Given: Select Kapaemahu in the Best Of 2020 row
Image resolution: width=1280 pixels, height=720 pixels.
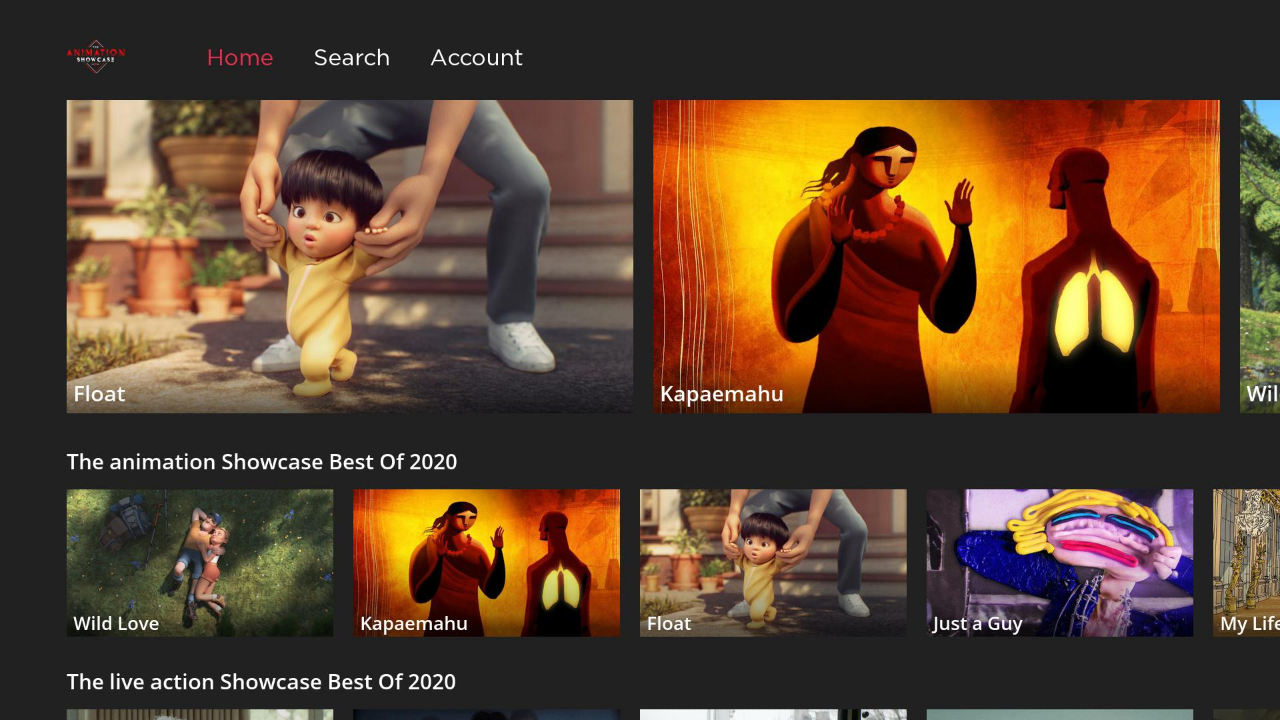Looking at the screenshot, I should click(486, 562).
